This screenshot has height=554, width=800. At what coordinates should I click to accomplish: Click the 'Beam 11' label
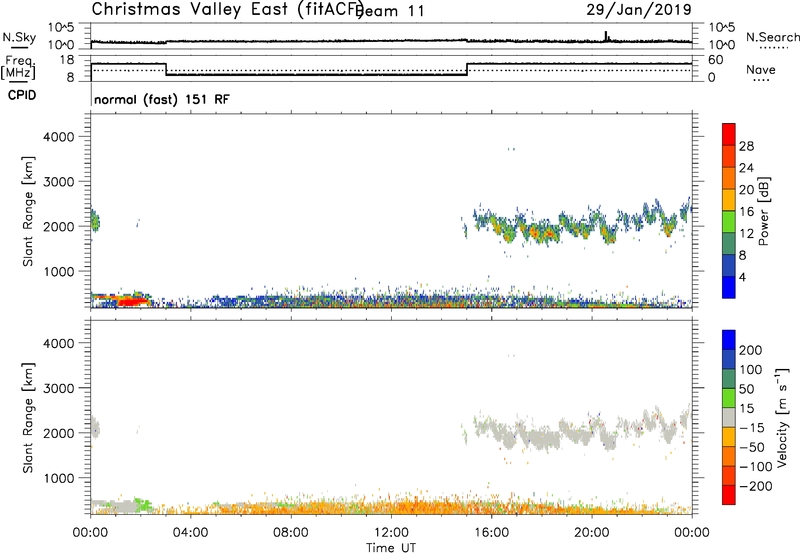tap(390, 11)
